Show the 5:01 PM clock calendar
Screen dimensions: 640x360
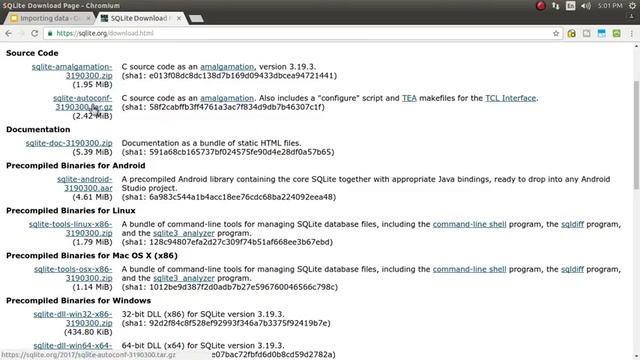610,6
